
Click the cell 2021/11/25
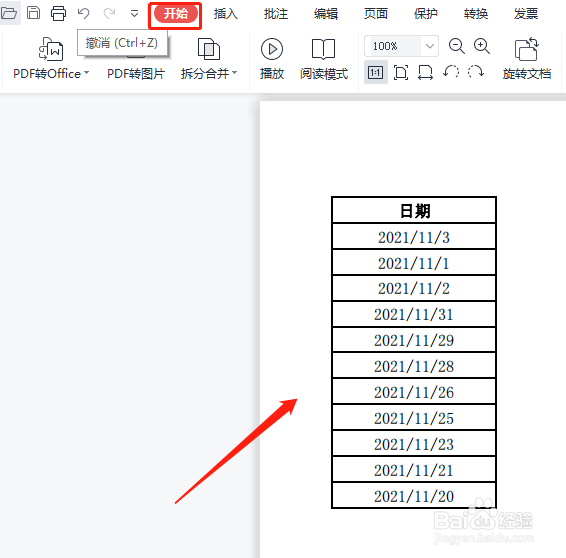pos(414,418)
